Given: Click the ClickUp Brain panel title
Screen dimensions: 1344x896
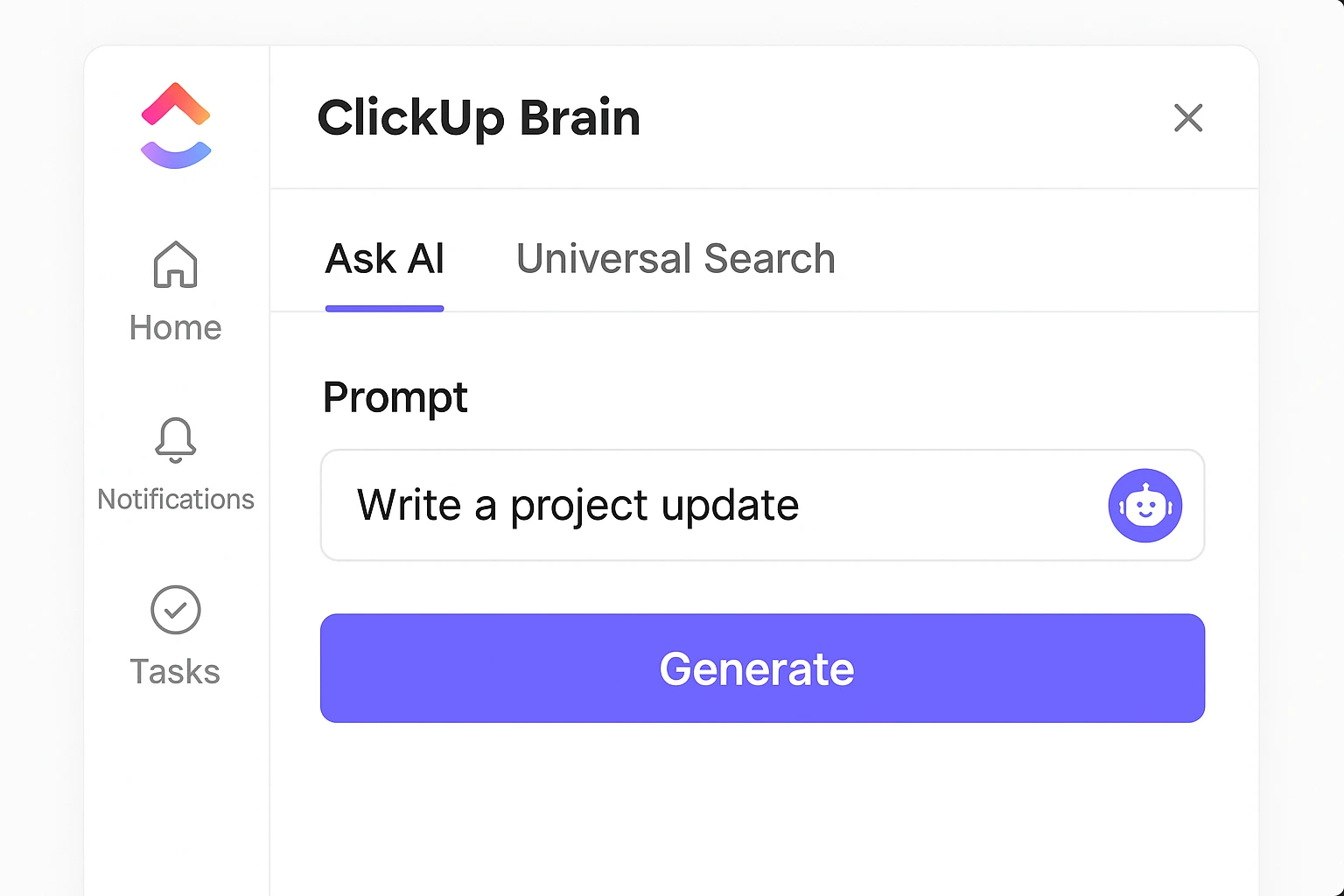Looking at the screenshot, I should pyautogui.click(x=479, y=118).
